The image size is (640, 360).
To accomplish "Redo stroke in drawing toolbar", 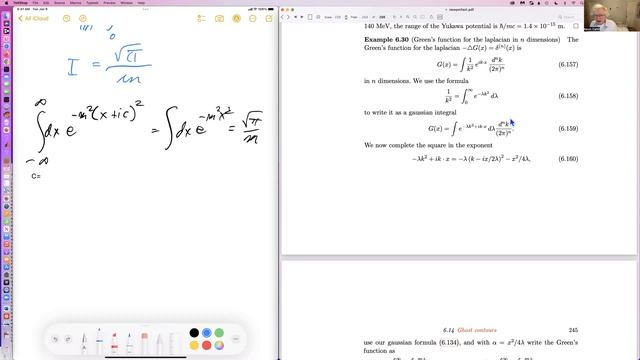I will click(68, 339).
